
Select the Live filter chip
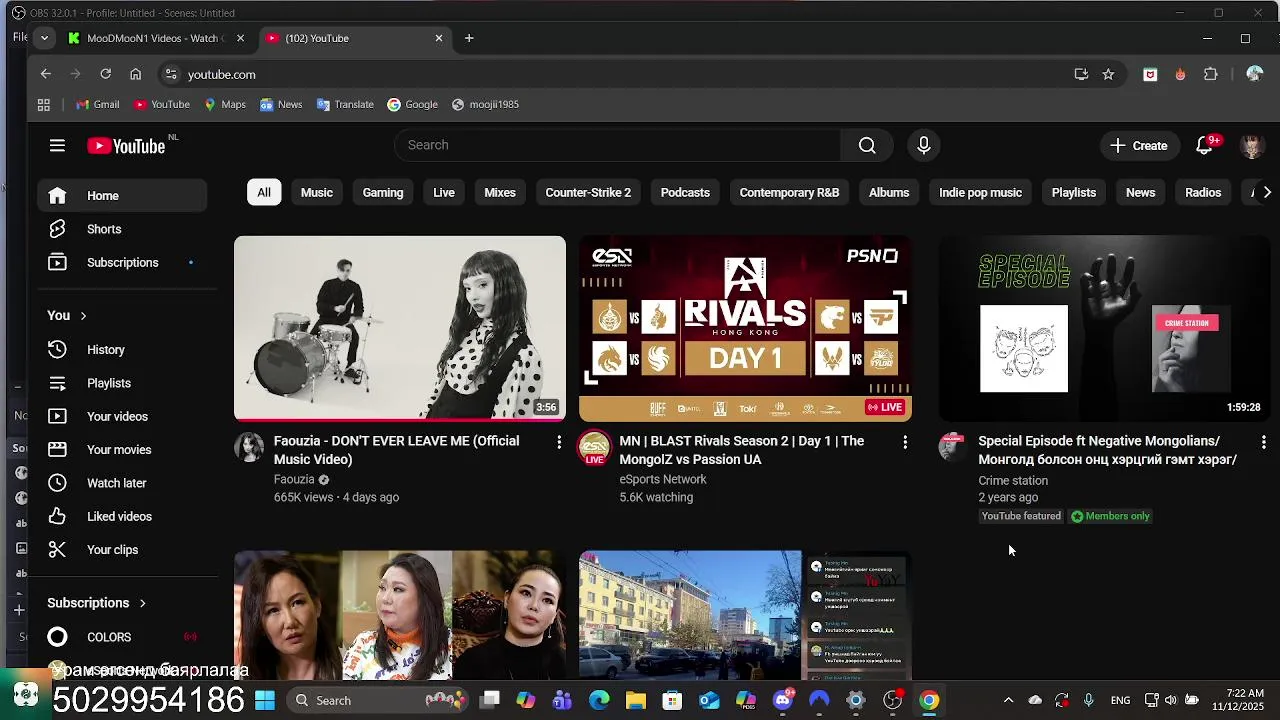coord(444,192)
